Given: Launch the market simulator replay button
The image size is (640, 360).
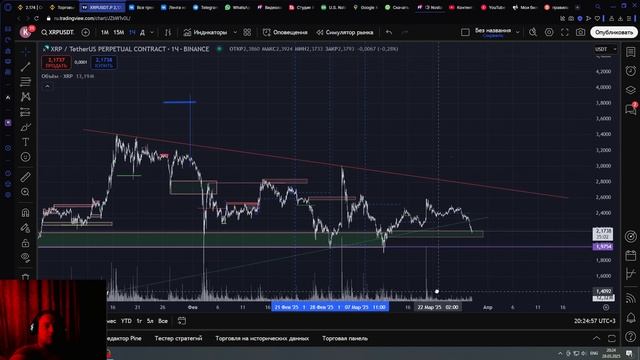Looking at the screenshot, I should click(344, 32).
